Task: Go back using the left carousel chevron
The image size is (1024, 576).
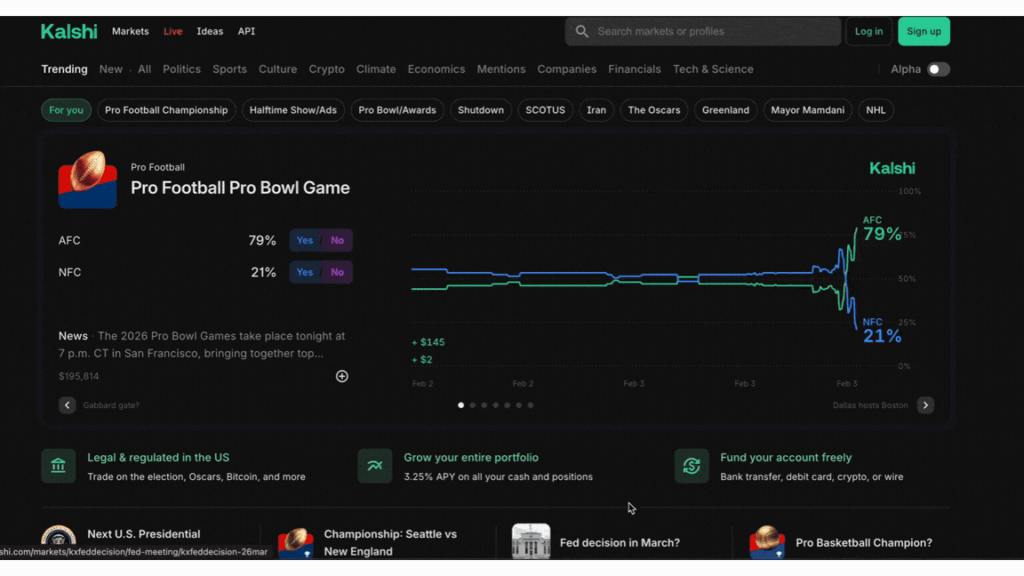Action: [x=67, y=405]
